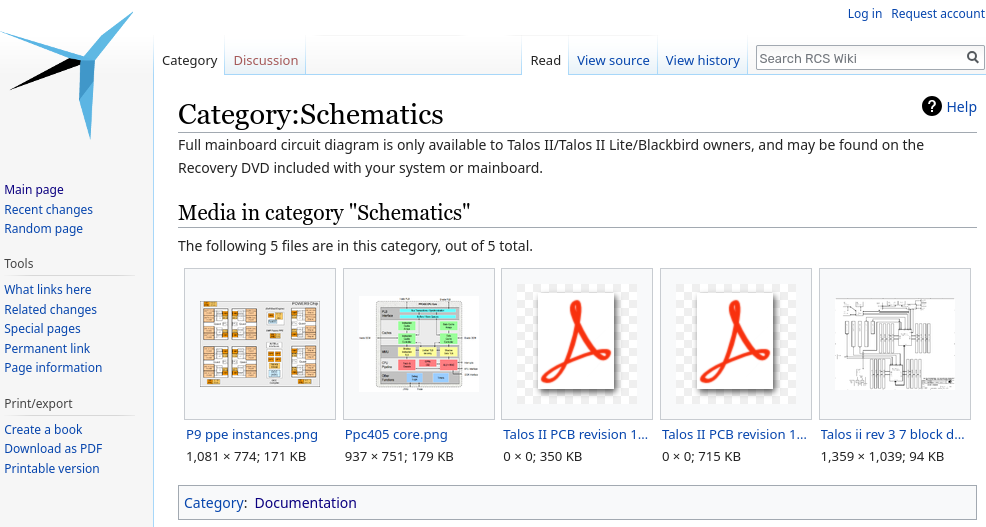Switch to the Discussion tab
This screenshot has width=986, height=527.
pos(266,61)
